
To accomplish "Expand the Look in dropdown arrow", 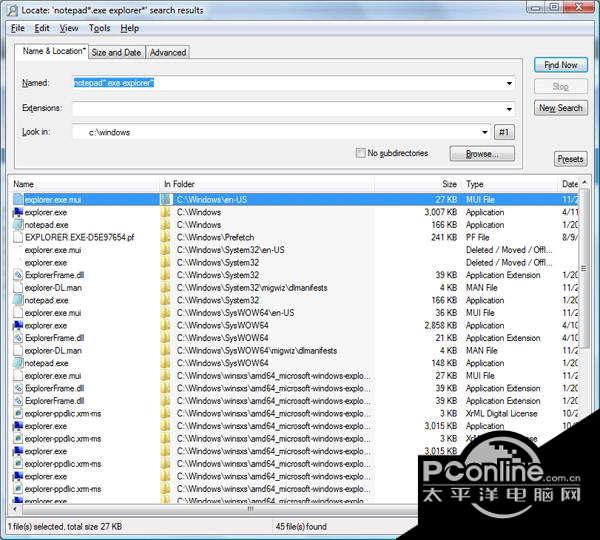I will click(484, 132).
